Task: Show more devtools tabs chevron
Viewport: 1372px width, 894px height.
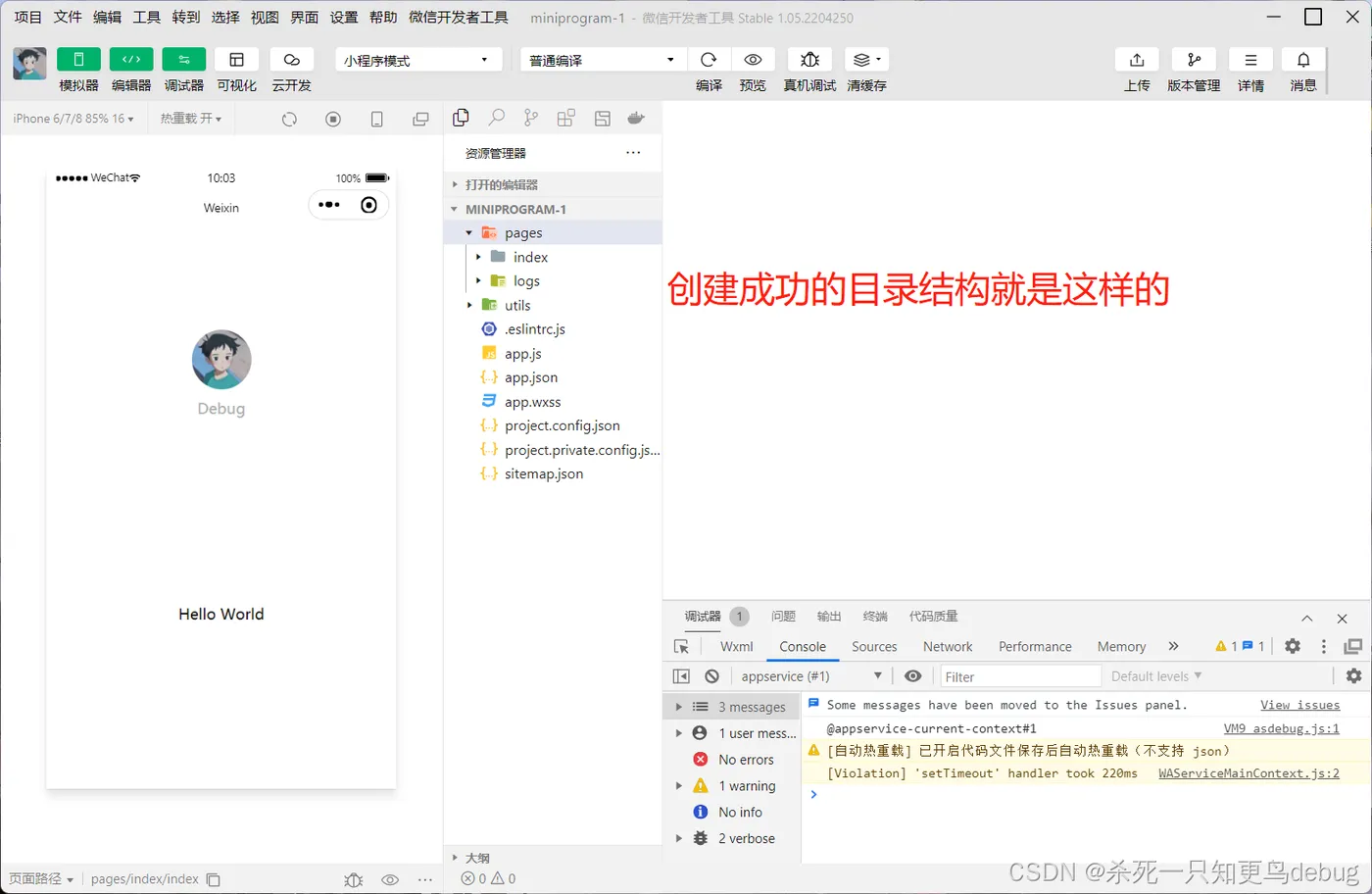Action: [1173, 646]
